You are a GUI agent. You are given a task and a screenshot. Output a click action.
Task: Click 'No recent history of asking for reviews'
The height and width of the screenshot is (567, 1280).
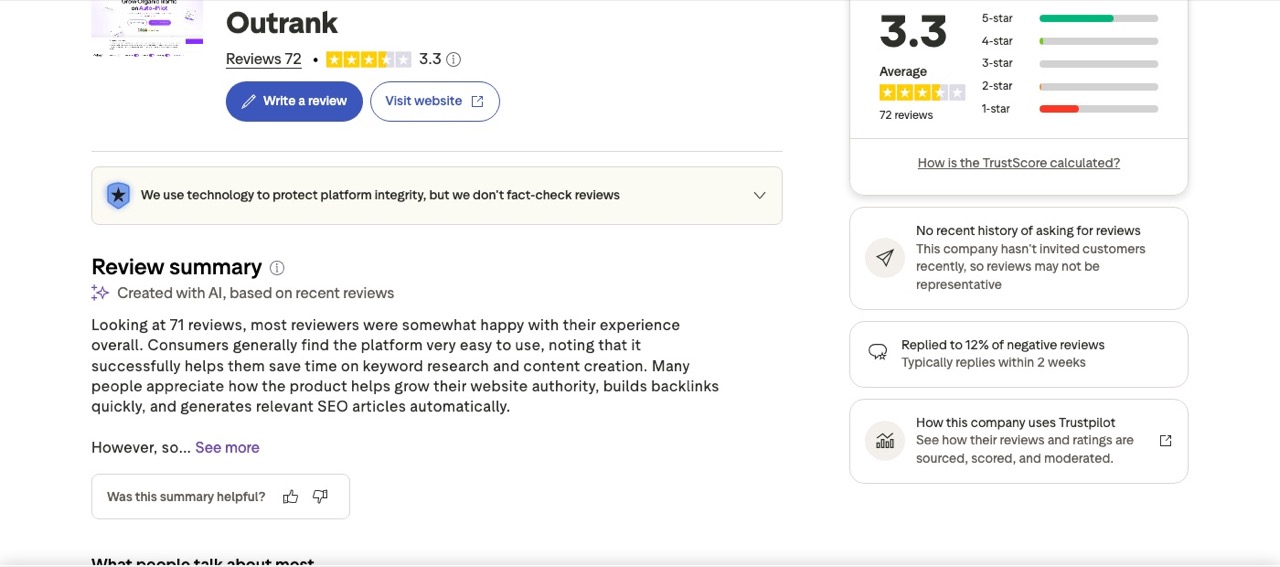point(1028,231)
